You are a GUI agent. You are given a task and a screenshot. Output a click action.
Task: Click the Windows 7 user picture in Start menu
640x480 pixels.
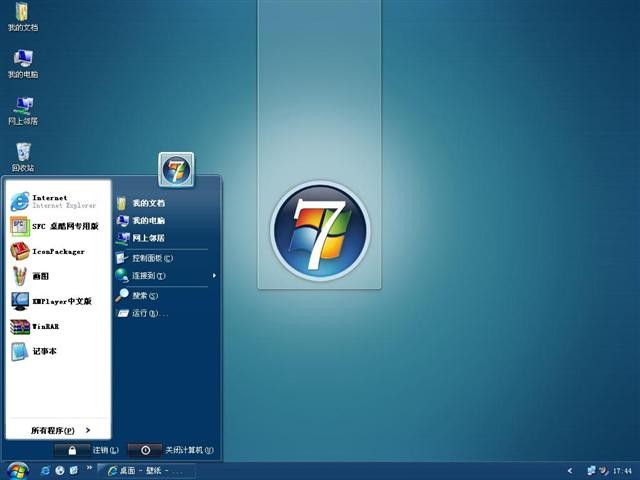176,170
